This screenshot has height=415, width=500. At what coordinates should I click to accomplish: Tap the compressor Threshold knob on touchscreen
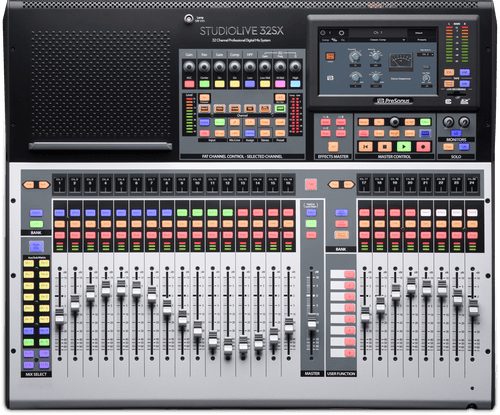[355, 56]
